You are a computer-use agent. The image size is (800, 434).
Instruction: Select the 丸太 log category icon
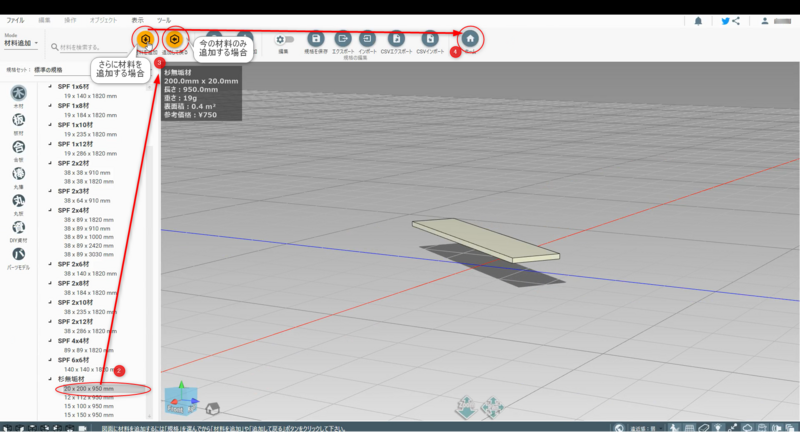18,200
